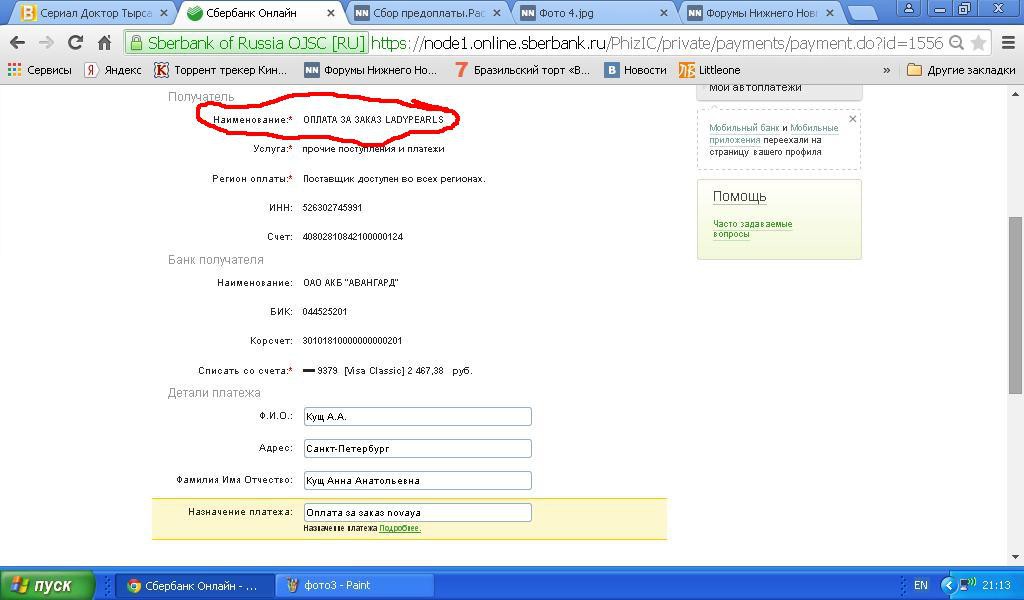Viewport: 1024px width, 600px height.
Task: Click the green padlock security icon
Action: pyautogui.click(x=136, y=43)
